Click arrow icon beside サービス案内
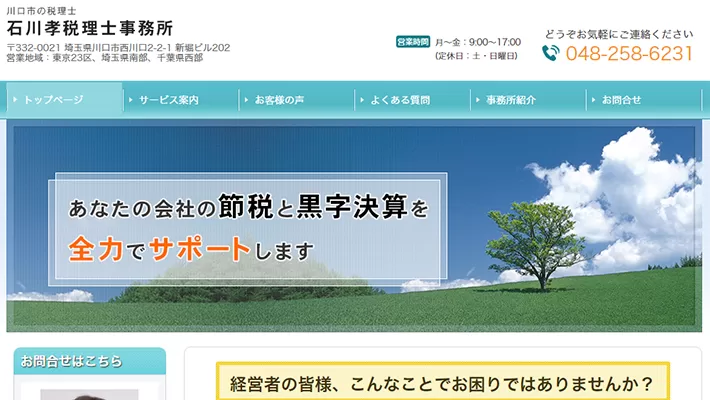Viewport: 710px width, 400px height. tap(131, 100)
